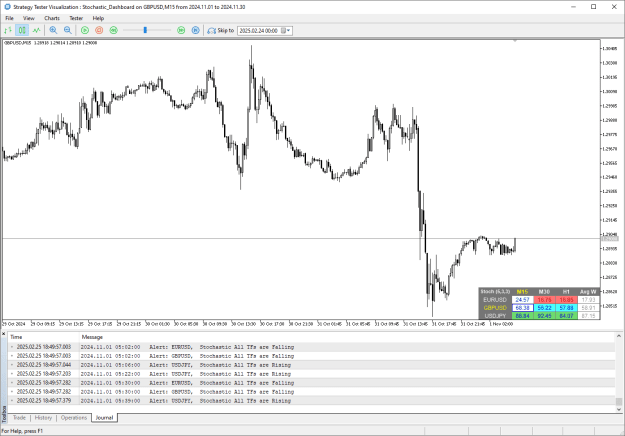
Task: Click the chart shift marker triangle at top
Action: (x=515, y=41)
